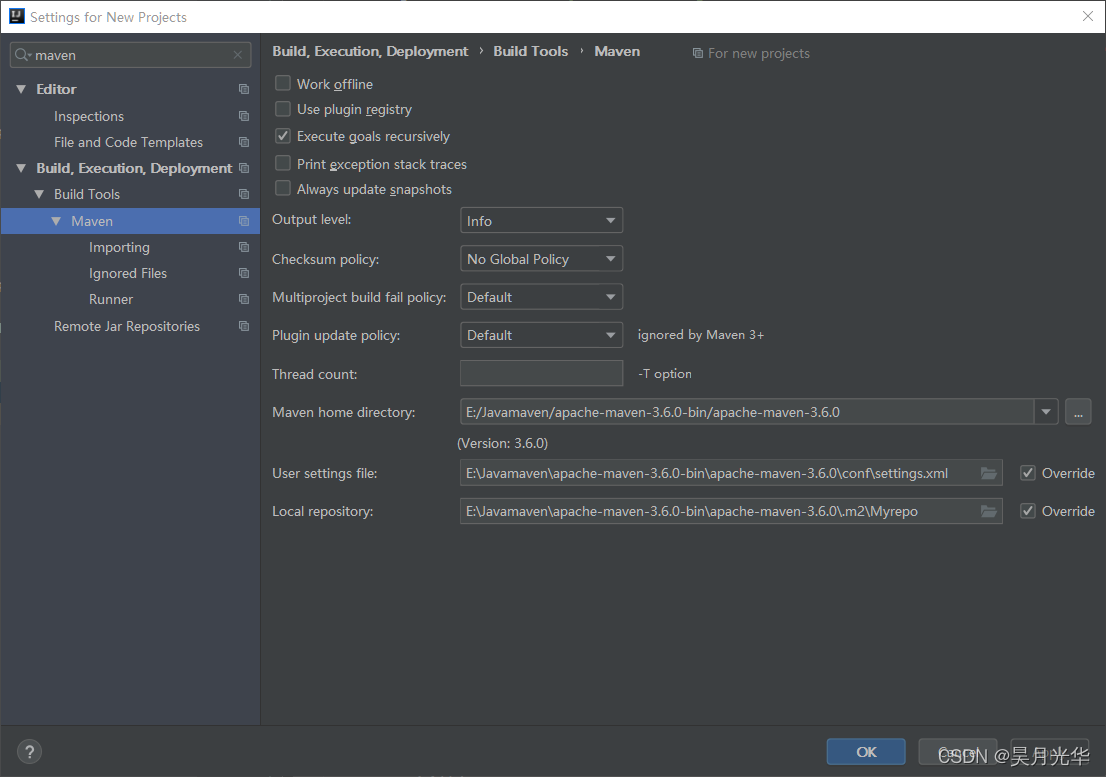
Task: Click the icon beside Build, Execution, Deployment row
Action: 244,168
